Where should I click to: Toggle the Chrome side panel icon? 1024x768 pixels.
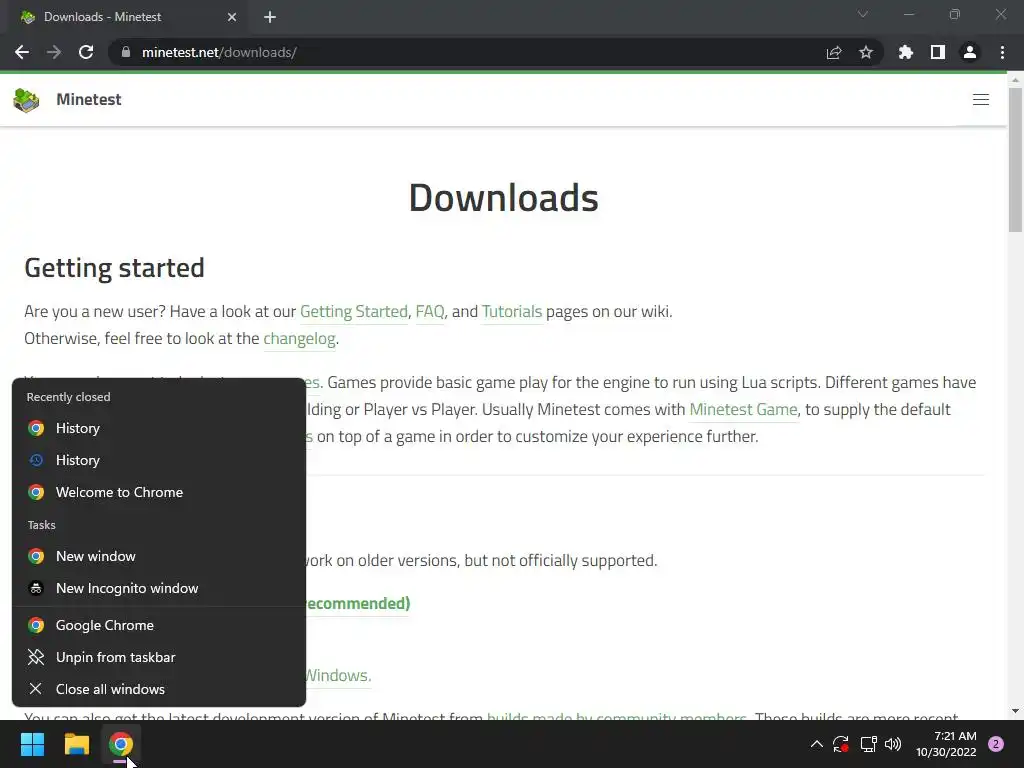[938, 52]
